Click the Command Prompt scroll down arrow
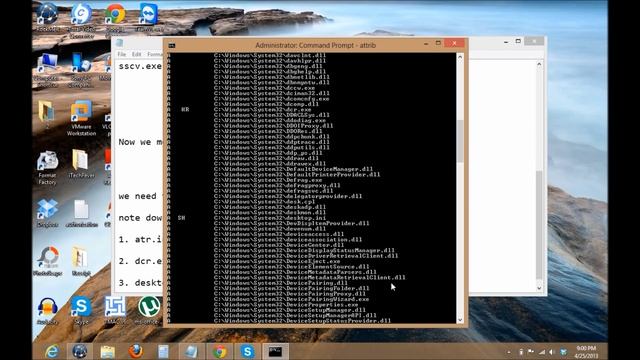This screenshot has width=640, height=360. (460, 320)
